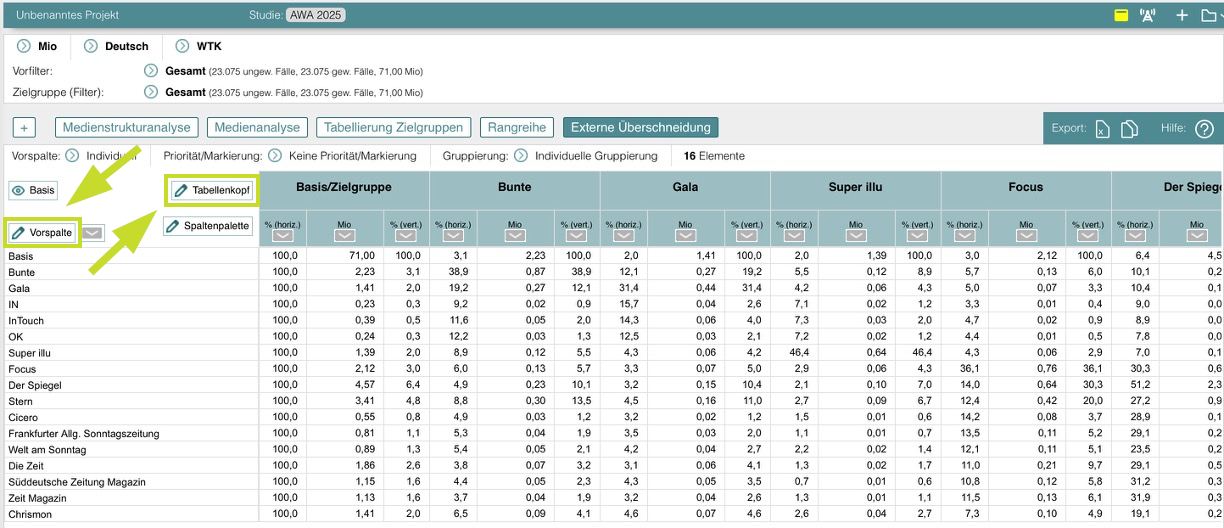Screen dimensions: 1224x528
Task: Expand the Vorfilter Gesamt selector
Action: pos(151,71)
